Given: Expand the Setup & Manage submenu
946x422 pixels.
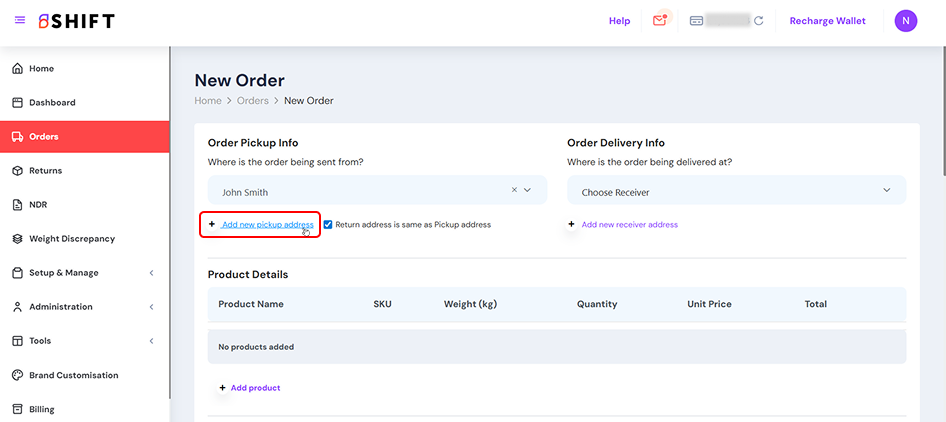Looking at the screenshot, I should point(151,273).
